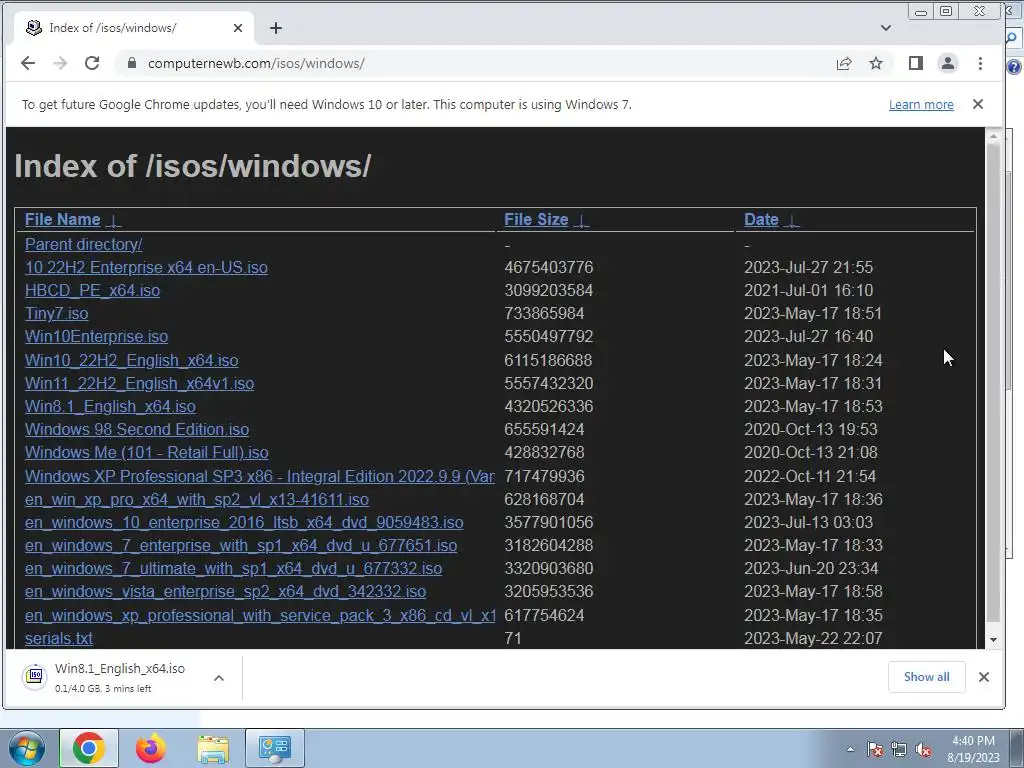Launch Firefox from the taskbar

[x=151, y=748]
